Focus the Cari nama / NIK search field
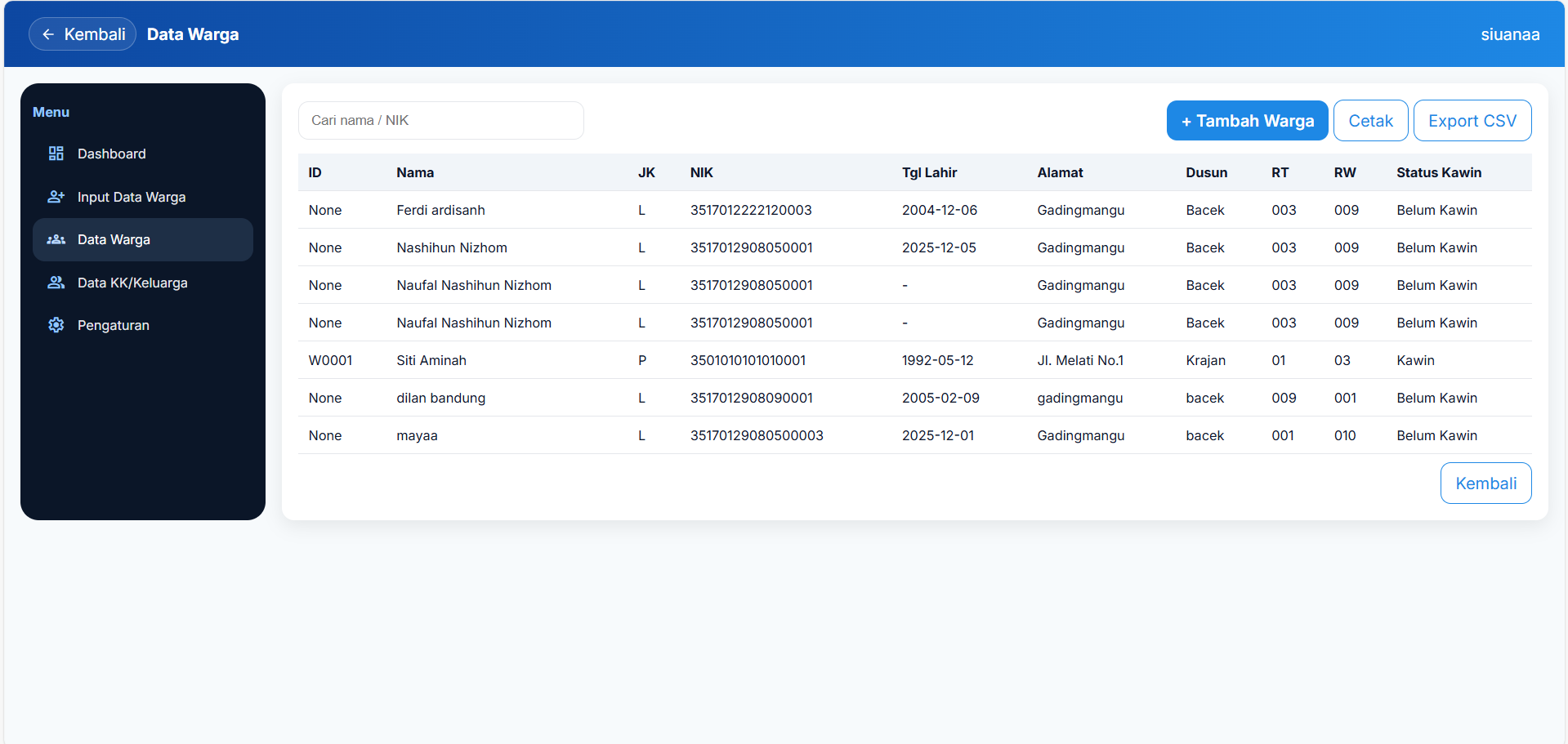Viewport: 1568px width, 744px height. (x=440, y=121)
